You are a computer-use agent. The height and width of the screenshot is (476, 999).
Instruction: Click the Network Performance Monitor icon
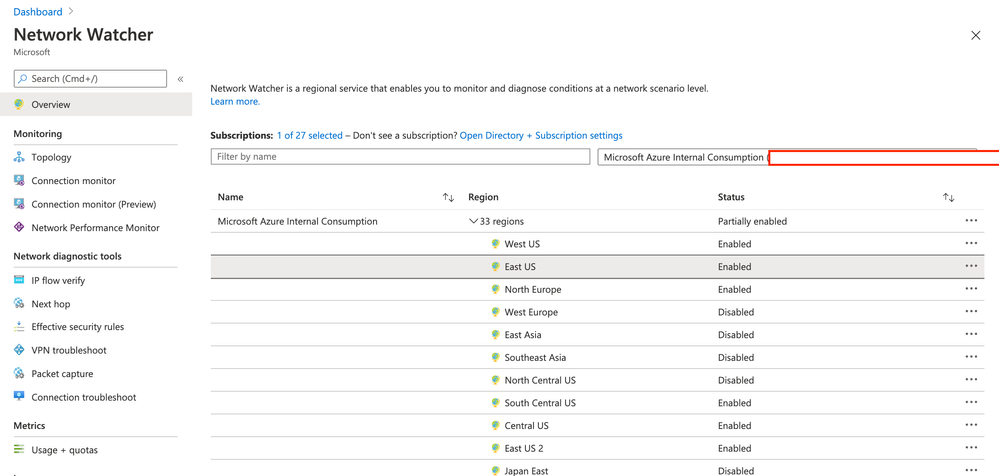coord(19,227)
